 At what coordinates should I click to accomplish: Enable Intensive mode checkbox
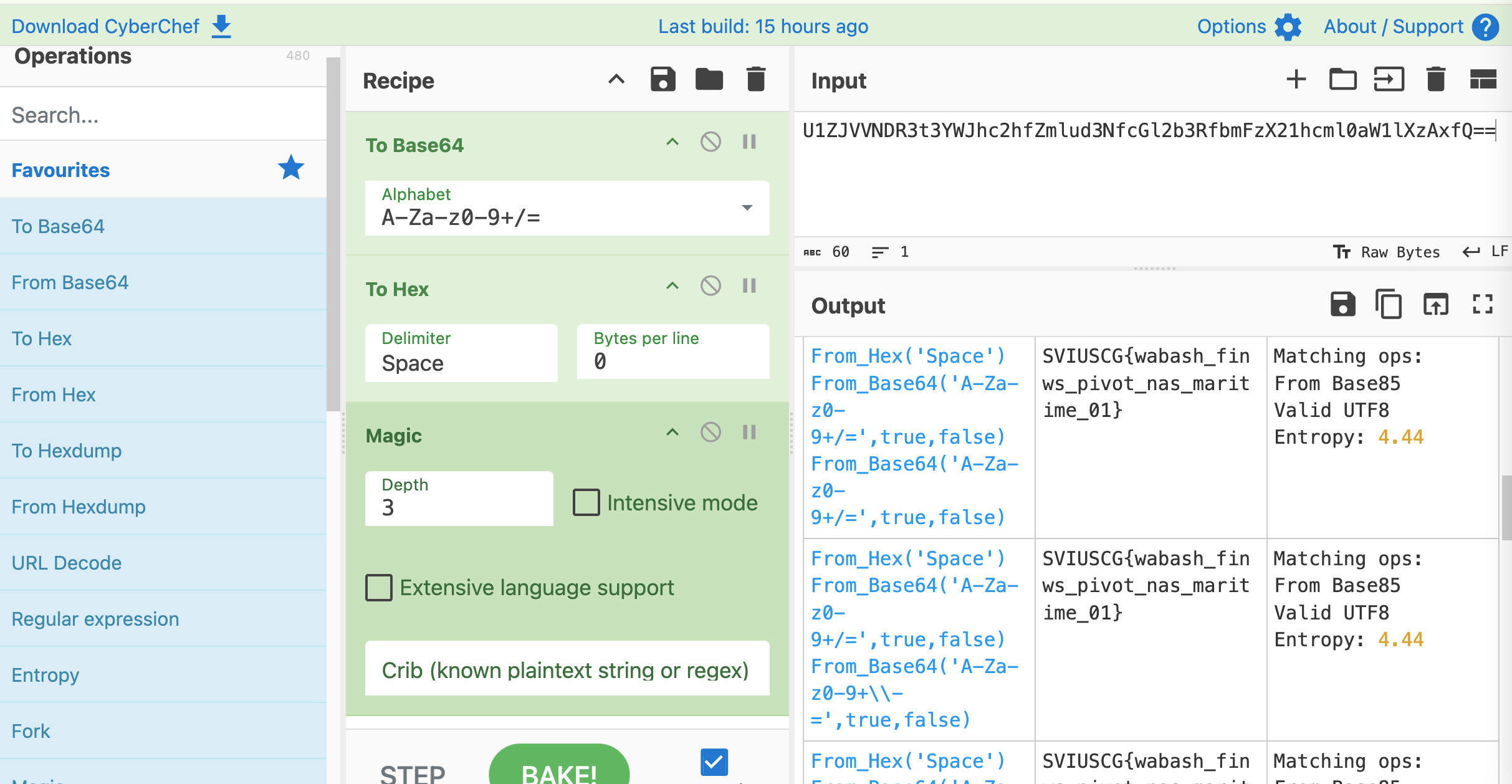[x=586, y=502]
